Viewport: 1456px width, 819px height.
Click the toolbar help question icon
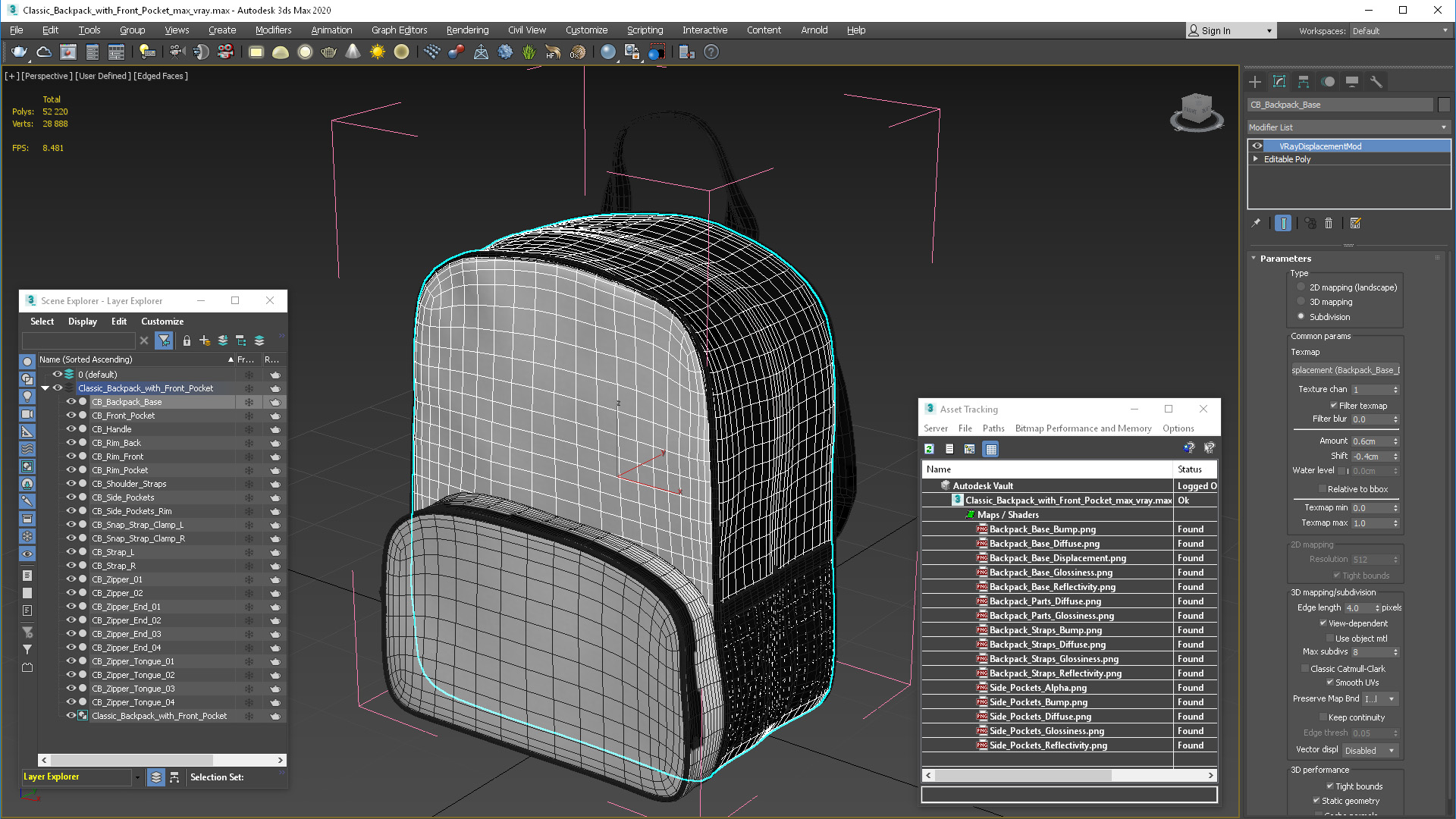(711, 52)
